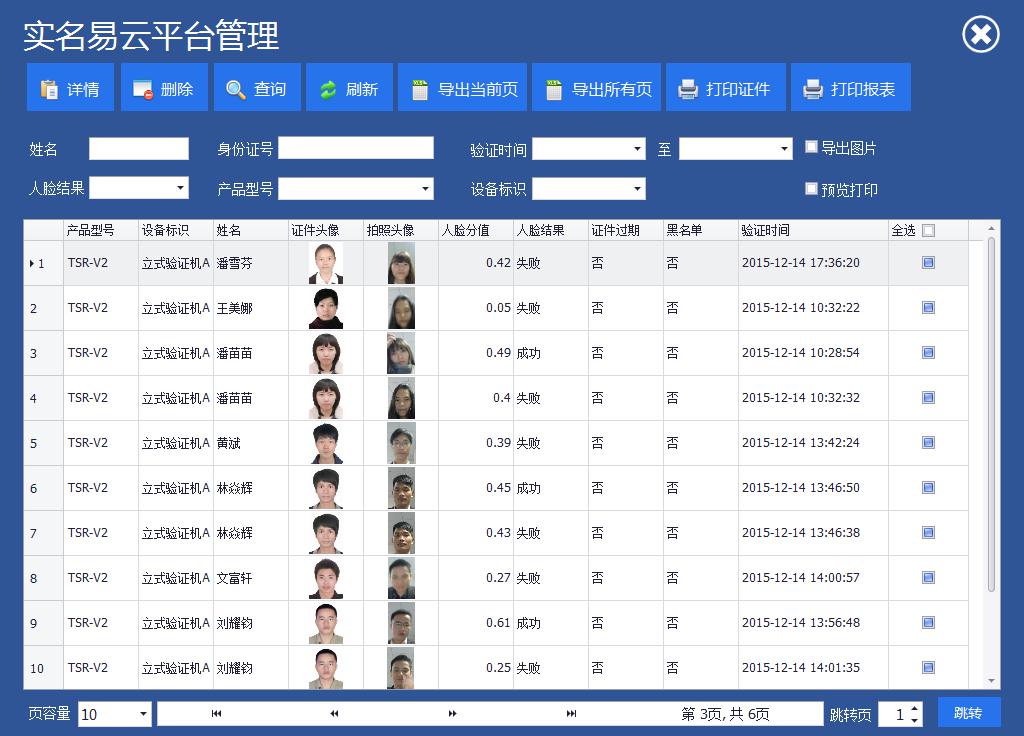1024x736 pixels.
Task: Open 潘雪芬 ID photo thumbnail in row 1
Action: coord(326,263)
